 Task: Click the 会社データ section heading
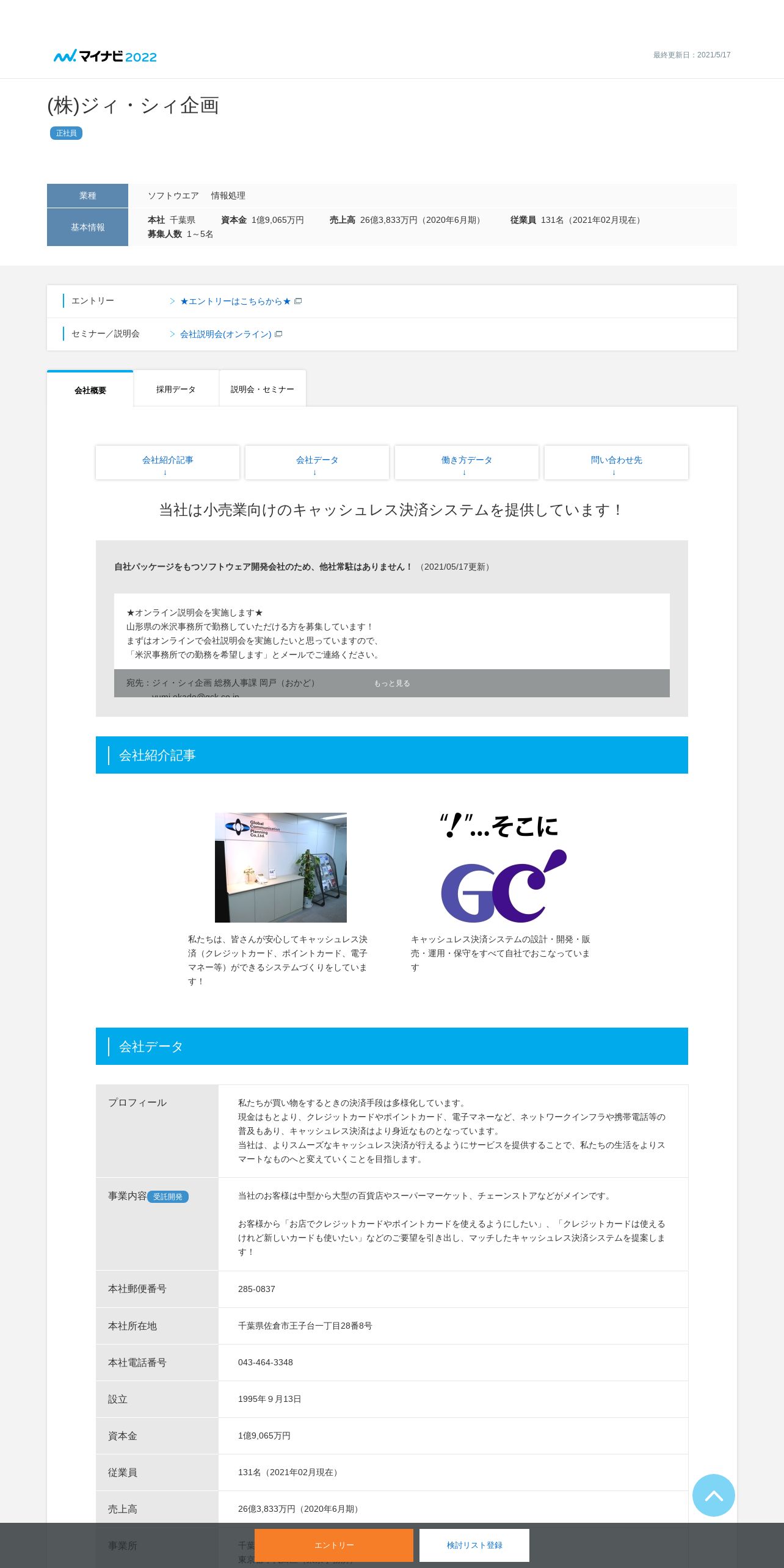[x=392, y=1046]
